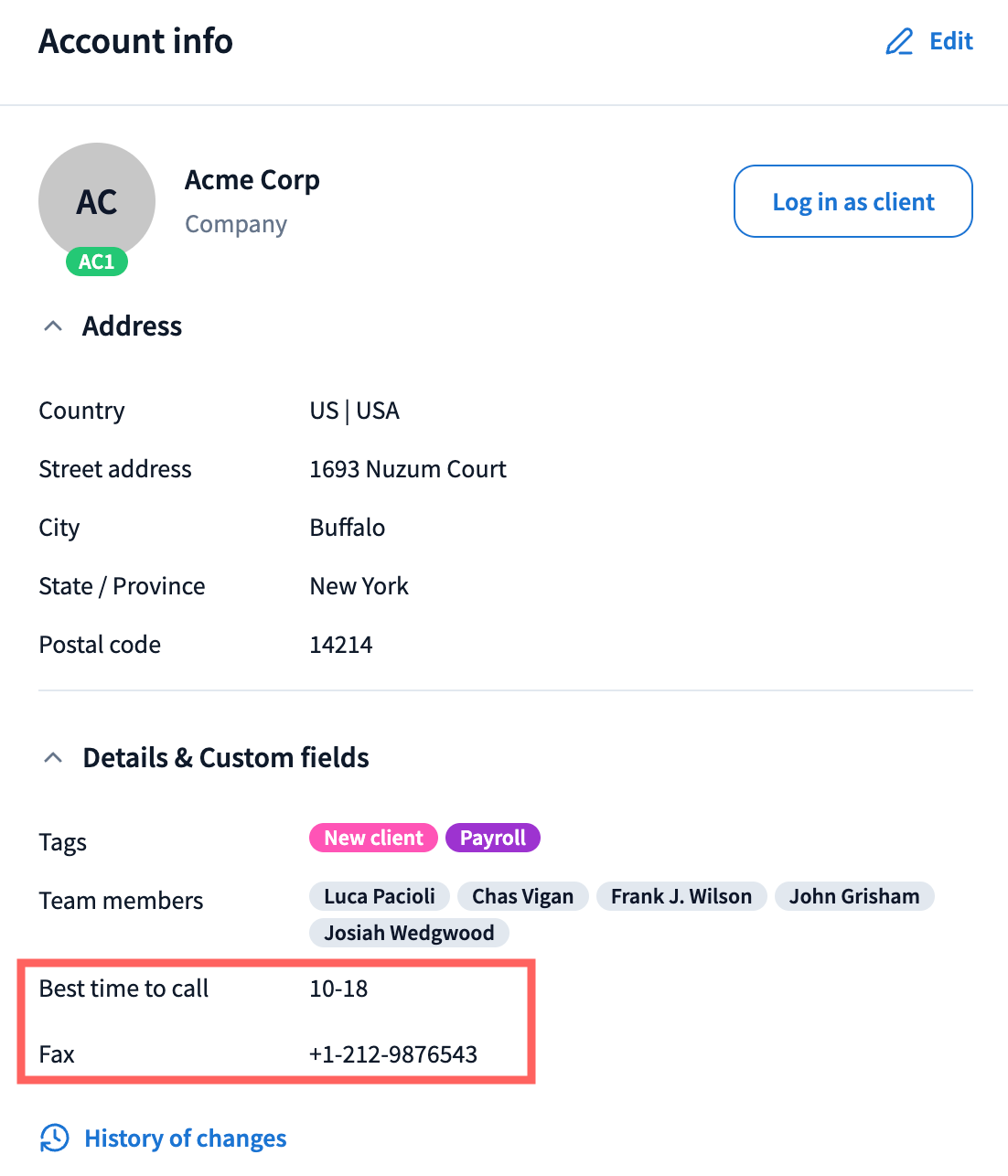Select the New client tag
The image size is (1008, 1176).
373,838
